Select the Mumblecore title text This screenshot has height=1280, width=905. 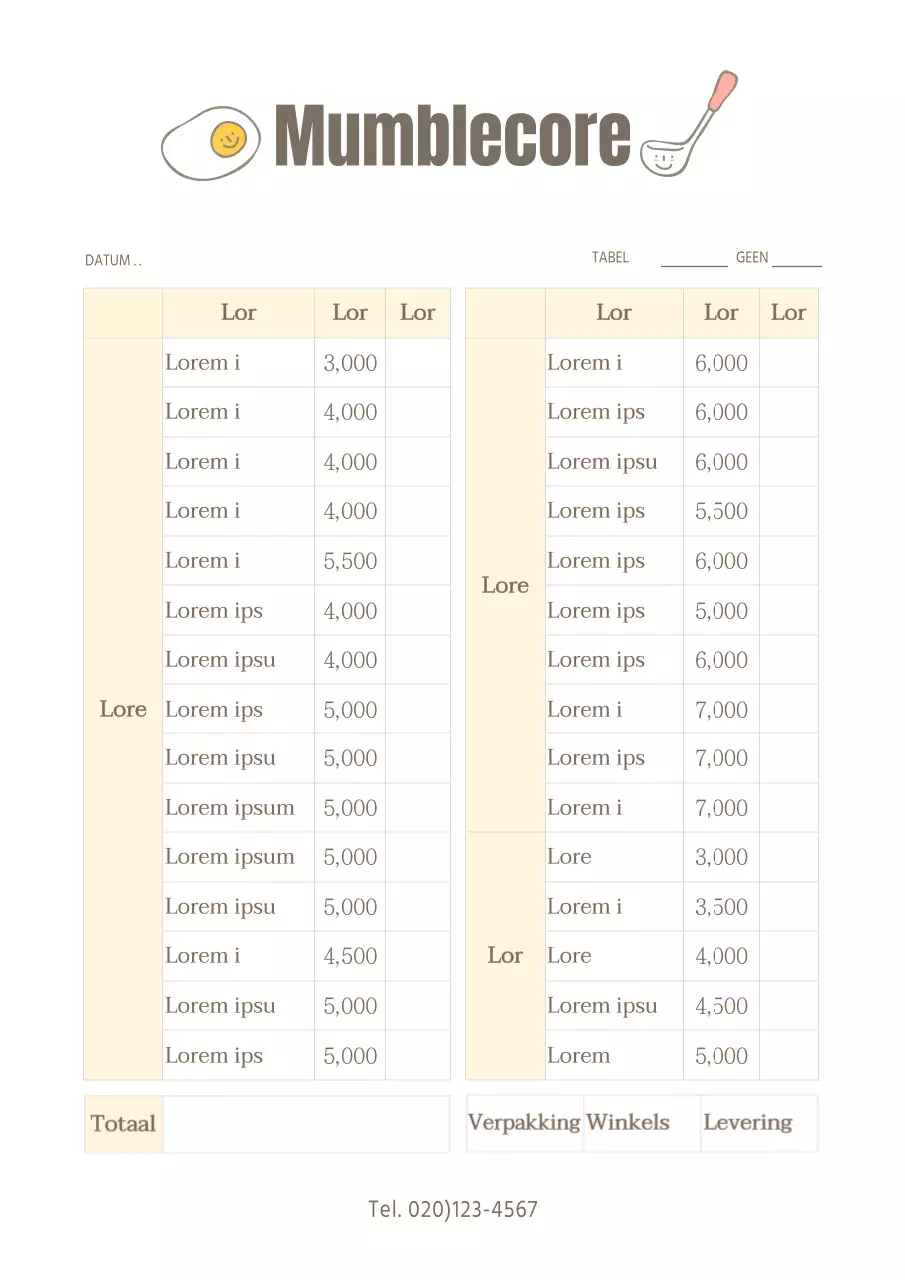(x=452, y=136)
